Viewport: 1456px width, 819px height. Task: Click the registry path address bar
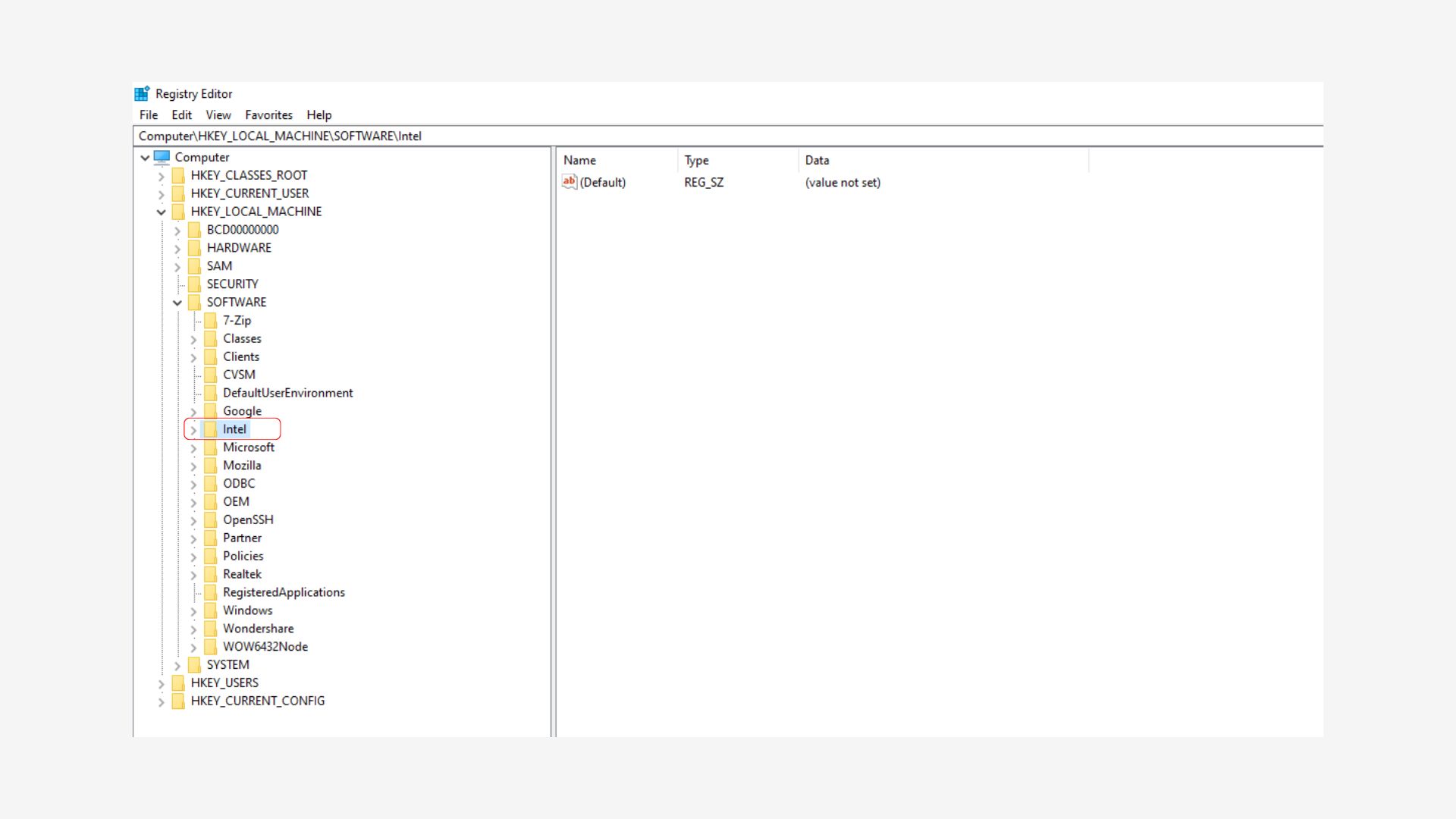[x=682, y=136]
